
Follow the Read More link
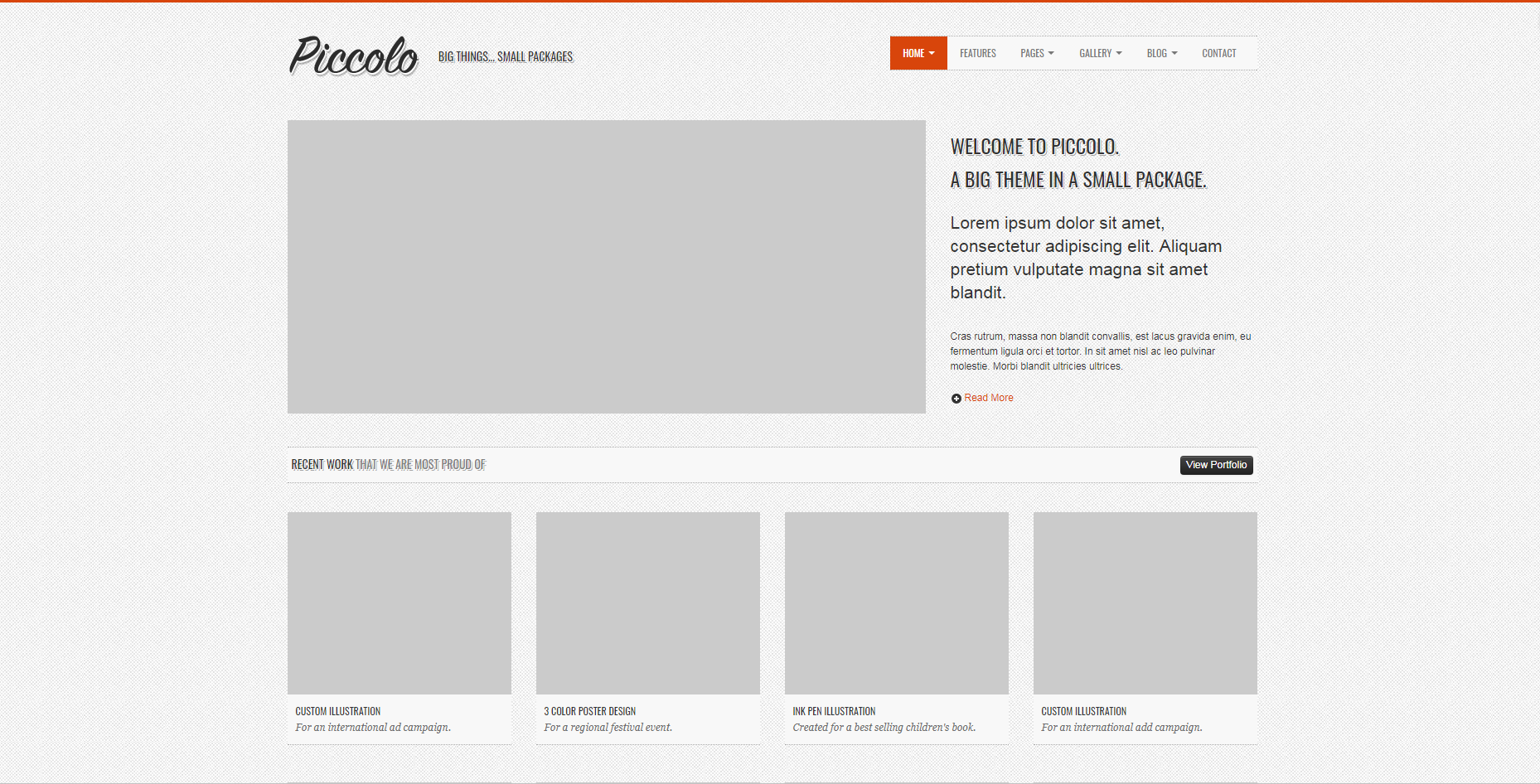tap(988, 398)
